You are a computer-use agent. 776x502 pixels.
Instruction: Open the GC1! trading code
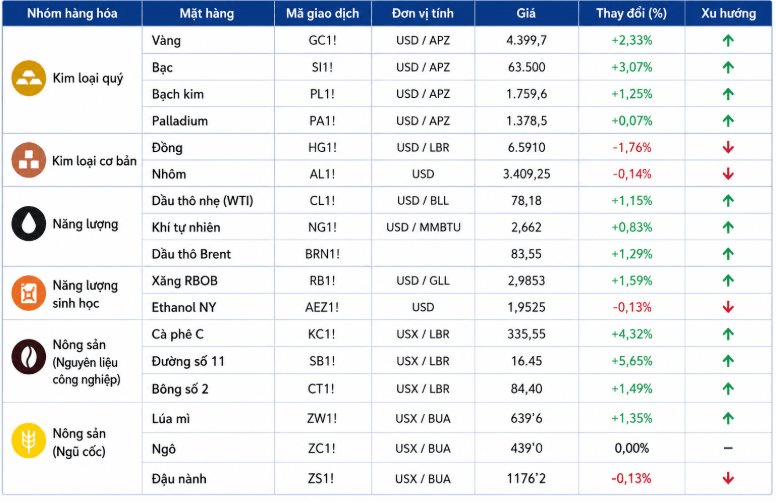323,41
